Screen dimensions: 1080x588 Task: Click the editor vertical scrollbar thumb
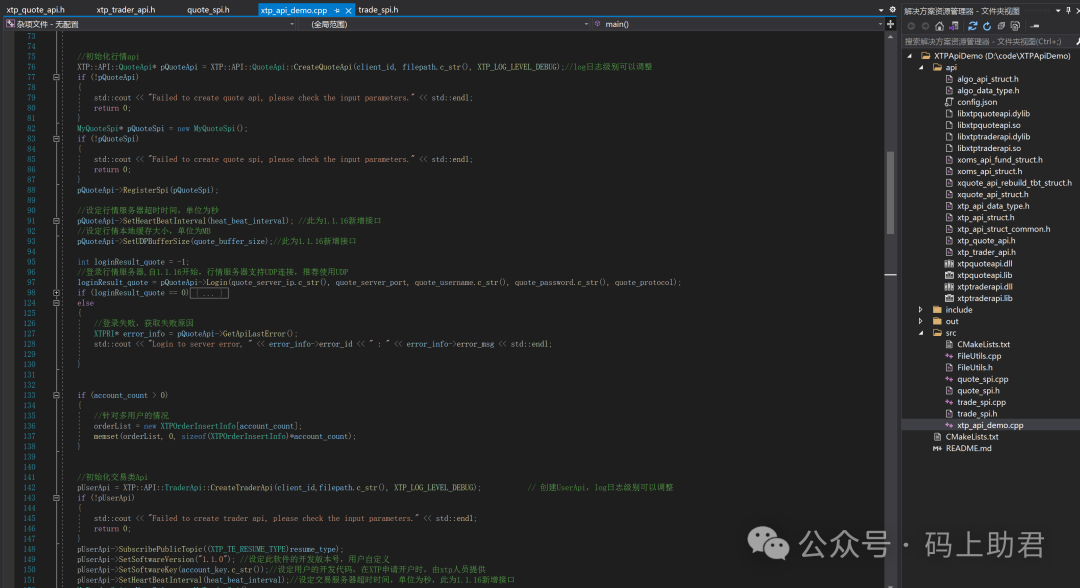[891, 193]
